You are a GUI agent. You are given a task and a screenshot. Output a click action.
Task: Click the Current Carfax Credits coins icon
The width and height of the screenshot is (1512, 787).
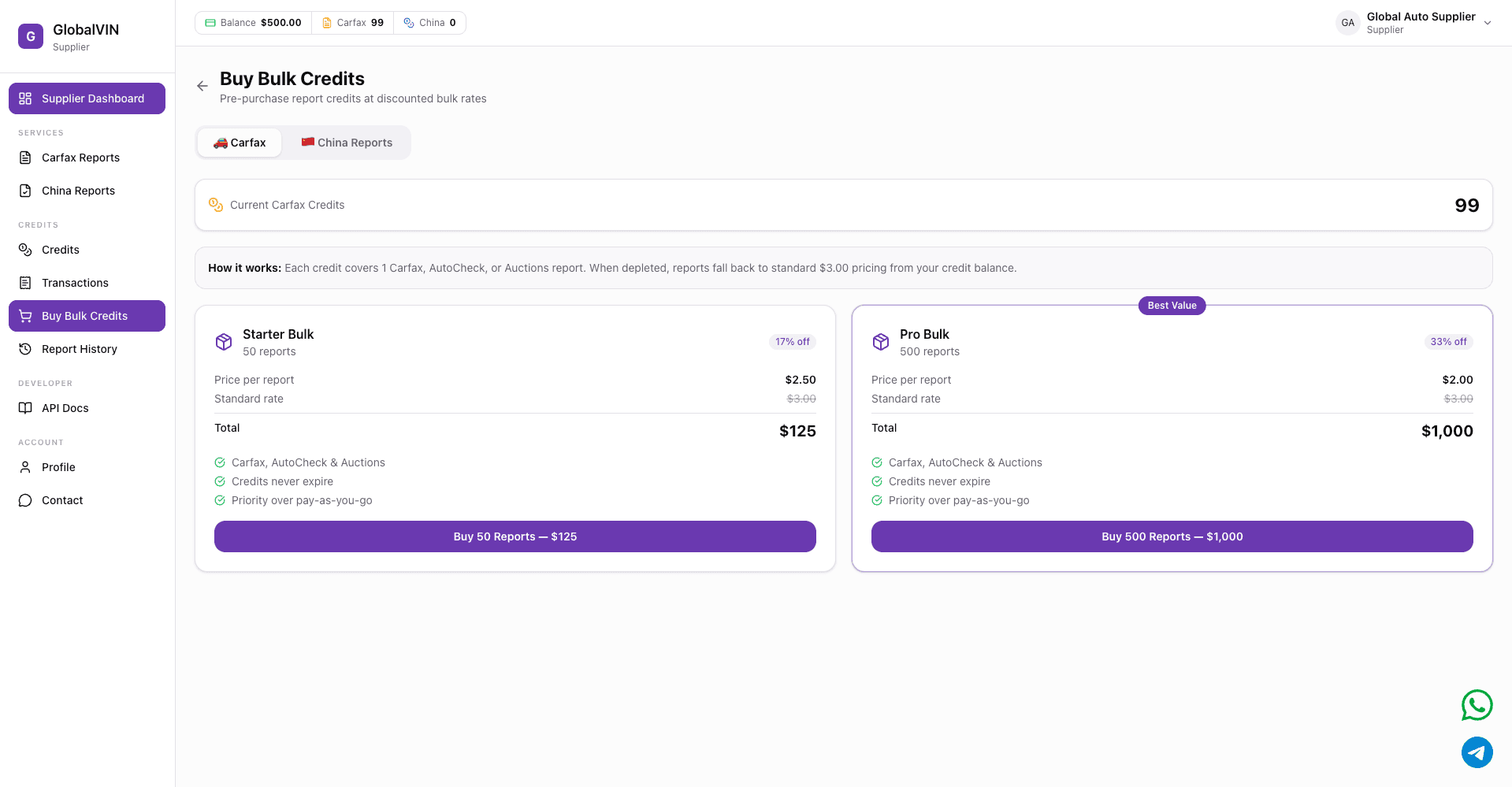click(x=216, y=205)
